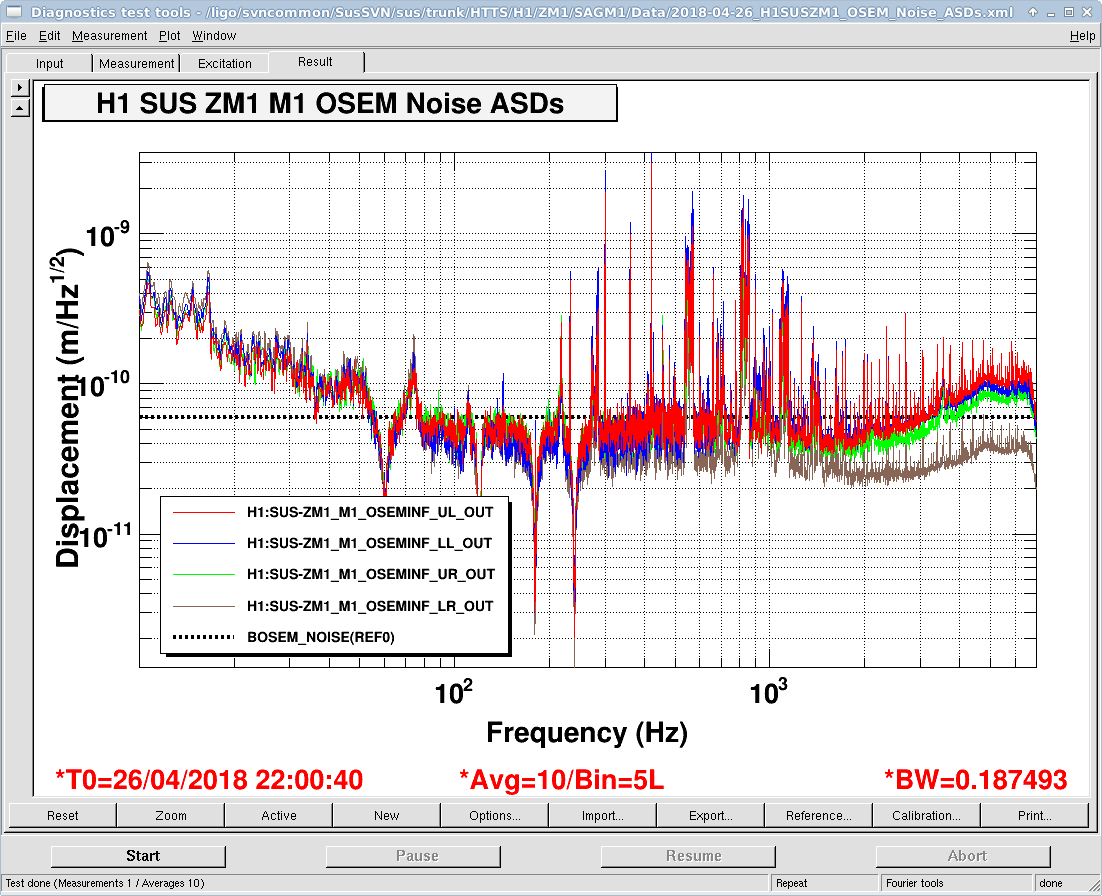This screenshot has width=1102, height=896.
Task: Open the File menu
Action: (16, 36)
